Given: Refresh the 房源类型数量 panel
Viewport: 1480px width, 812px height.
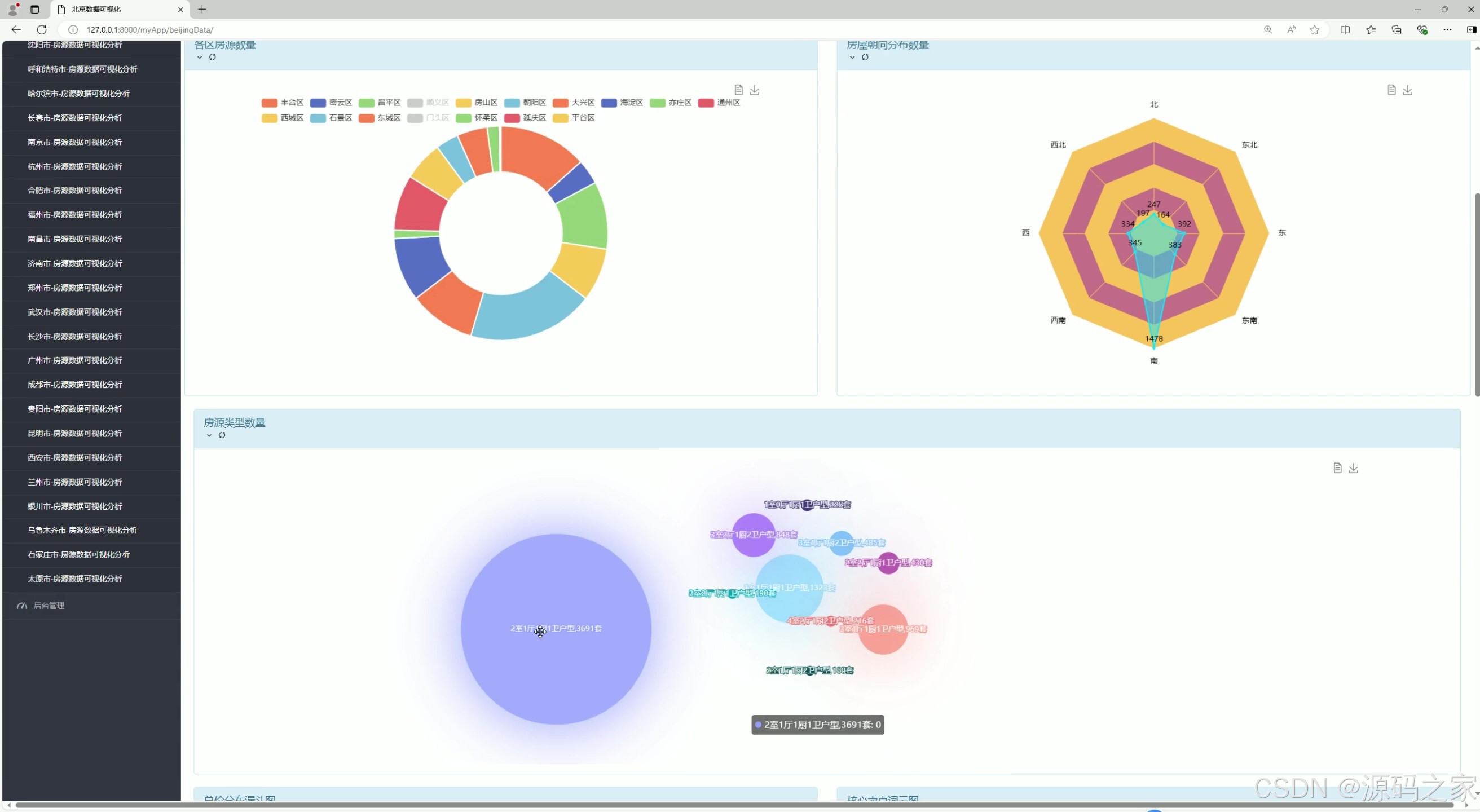Looking at the screenshot, I should [x=222, y=435].
